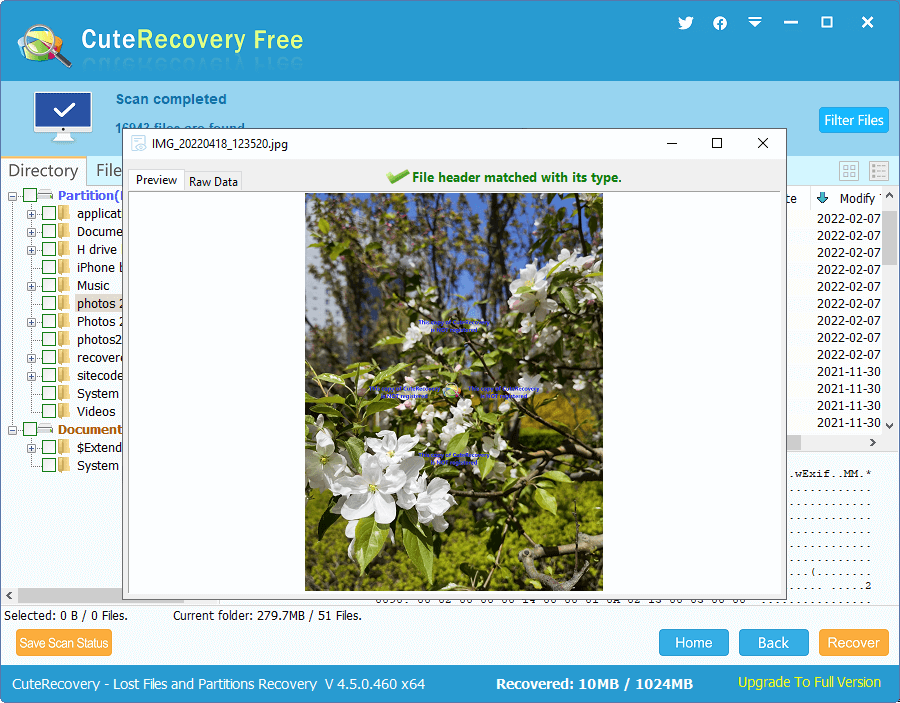Collapse the Partition tree root
This screenshot has height=703, width=900.
pyautogui.click(x=13, y=196)
